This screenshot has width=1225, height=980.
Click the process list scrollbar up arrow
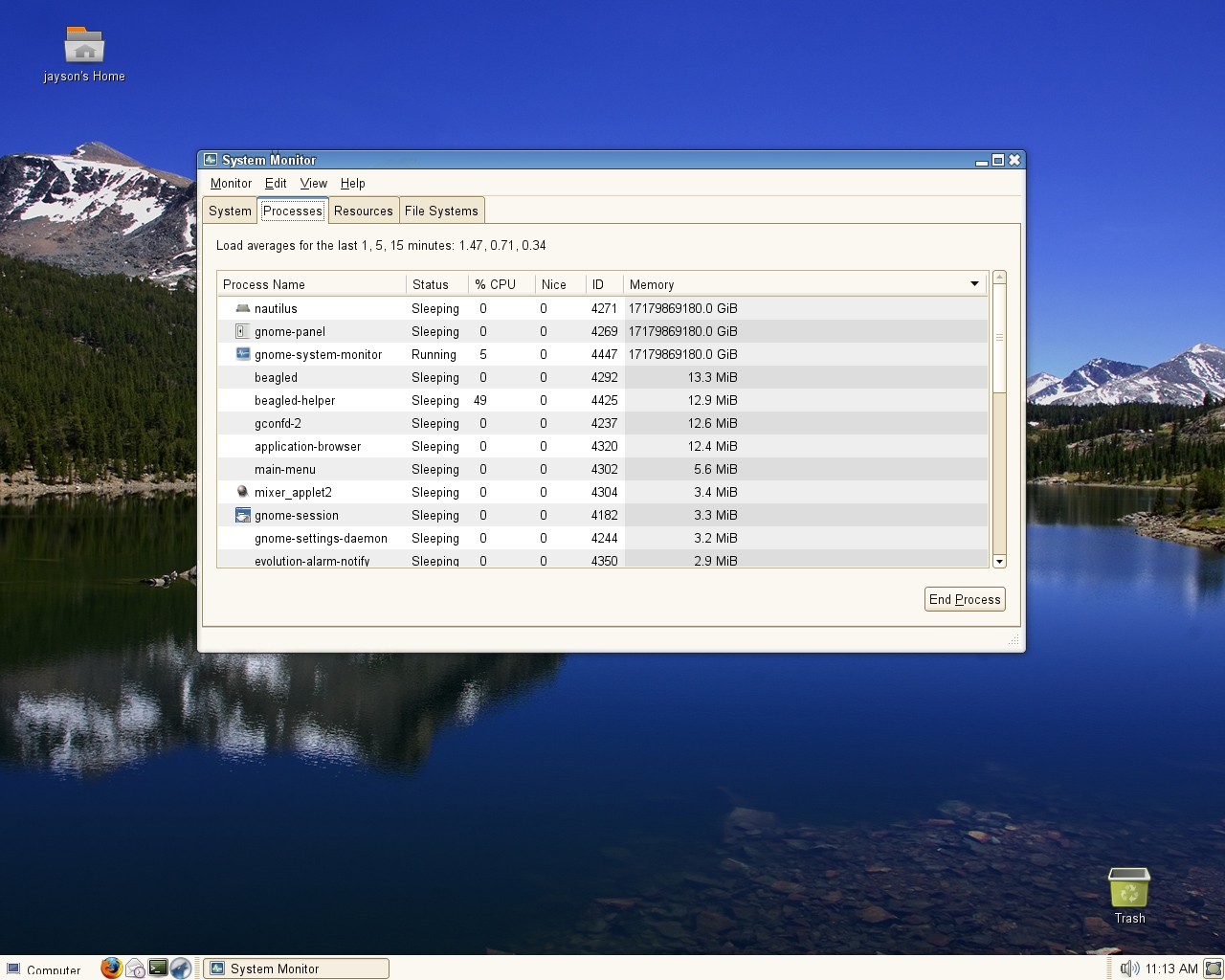point(999,278)
